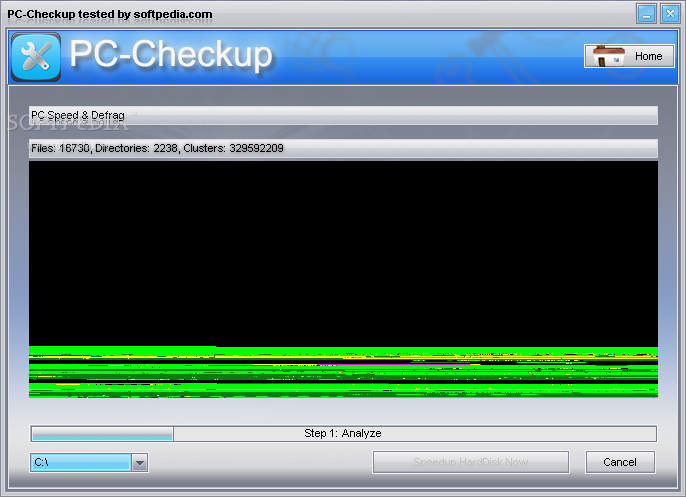Viewport: 686px width, 497px height.
Task: Click the PC-Checkup title banner text
Action: click(x=171, y=54)
